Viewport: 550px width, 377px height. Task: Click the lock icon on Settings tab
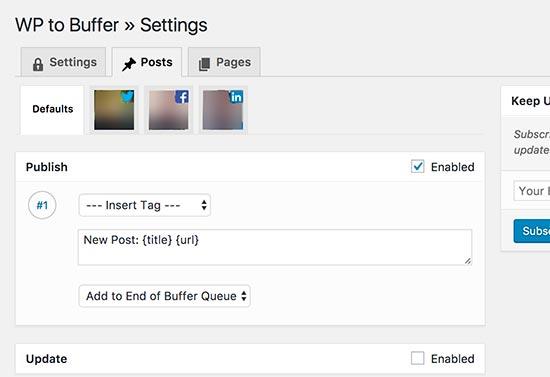click(38, 65)
